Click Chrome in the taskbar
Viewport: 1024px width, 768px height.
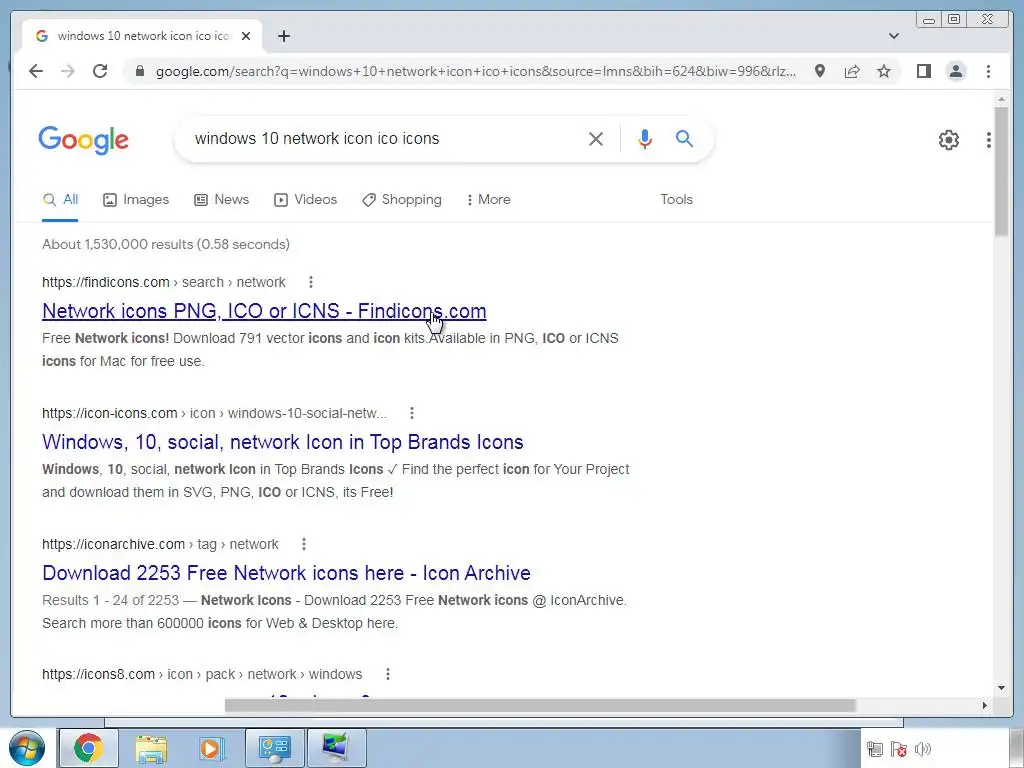pyautogui.click(x=88, y=748)
